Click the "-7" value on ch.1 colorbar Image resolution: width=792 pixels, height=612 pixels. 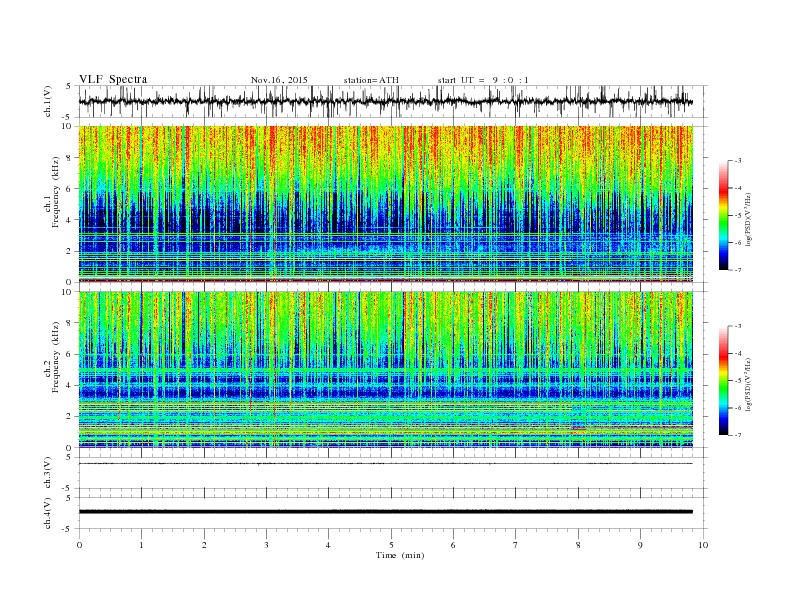(738, 270)
